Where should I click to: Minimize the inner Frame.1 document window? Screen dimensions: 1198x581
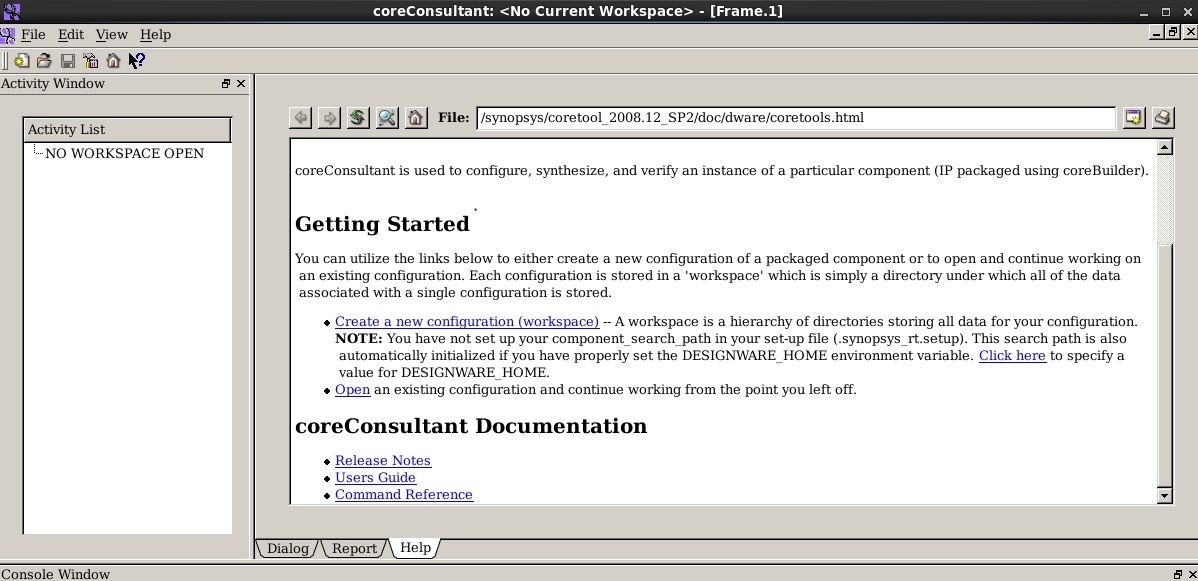1158,32
